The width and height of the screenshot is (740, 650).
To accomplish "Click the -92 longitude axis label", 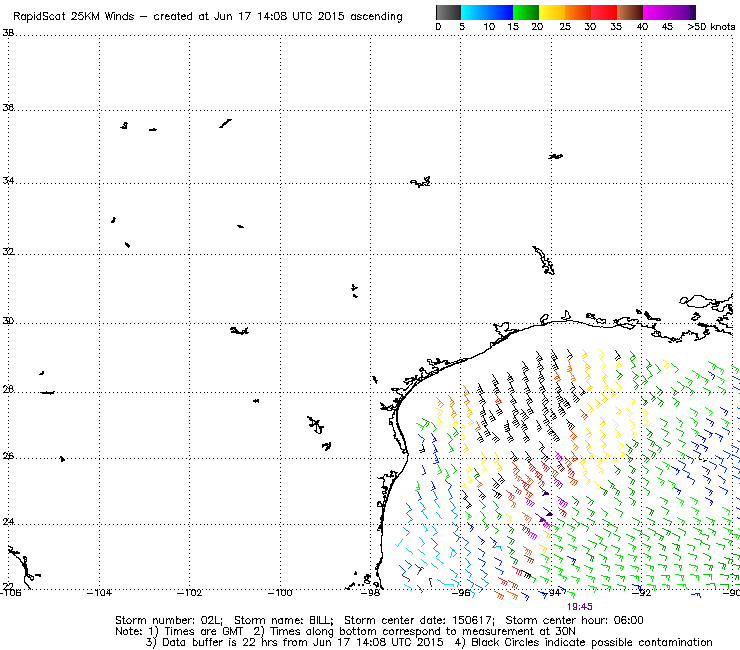I will (x=641, y=593).
